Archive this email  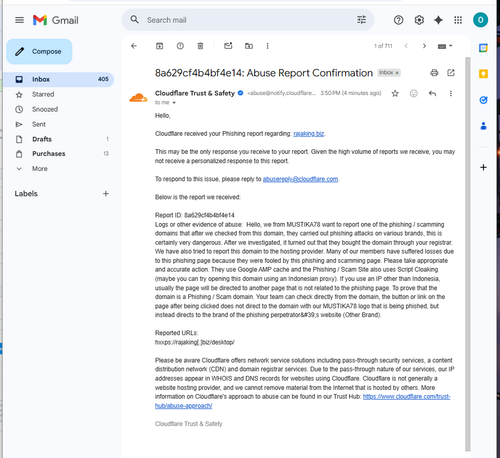160,46
